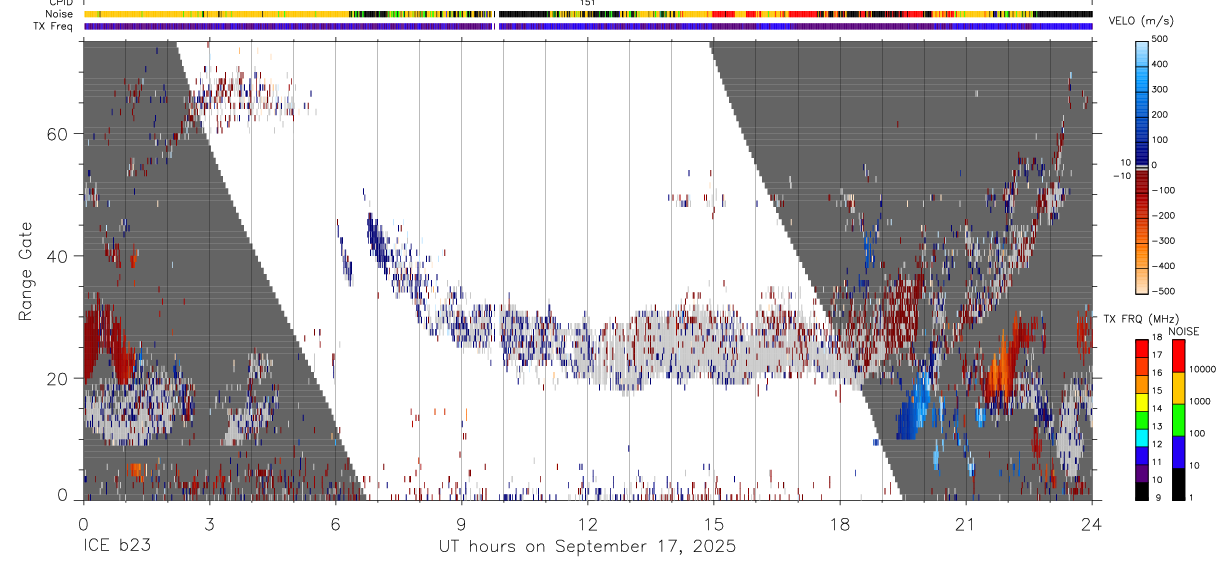Click the 21 hour tick label
This screenshot has width=1228, height=567.
[x=965, y=523]
